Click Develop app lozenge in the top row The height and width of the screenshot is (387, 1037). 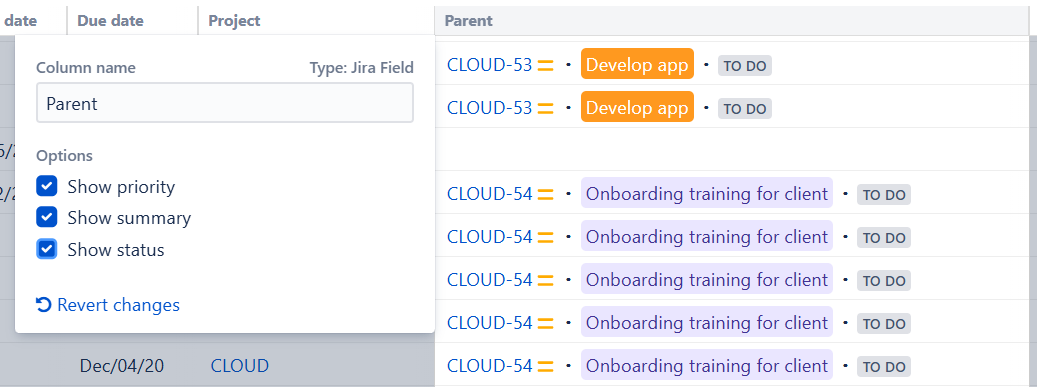[x=638, y=65]
